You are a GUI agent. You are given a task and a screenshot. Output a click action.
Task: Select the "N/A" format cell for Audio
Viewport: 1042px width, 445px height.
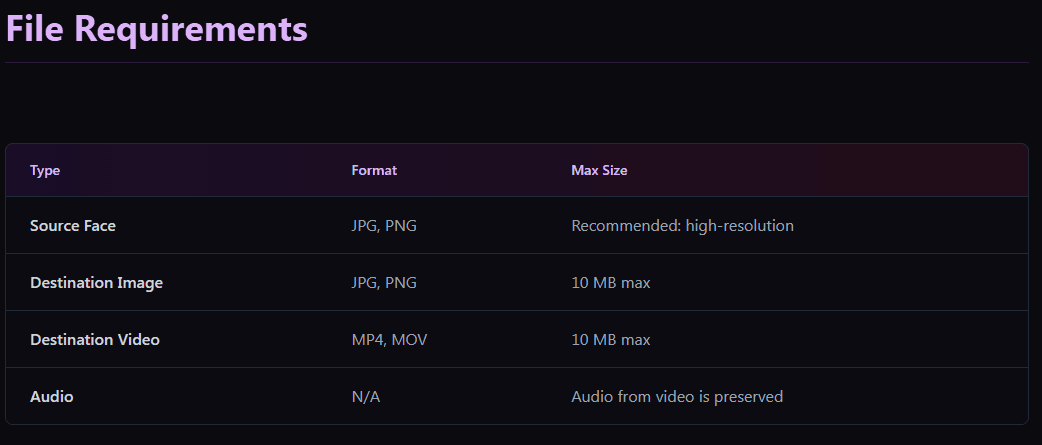[x=366, y=397]
